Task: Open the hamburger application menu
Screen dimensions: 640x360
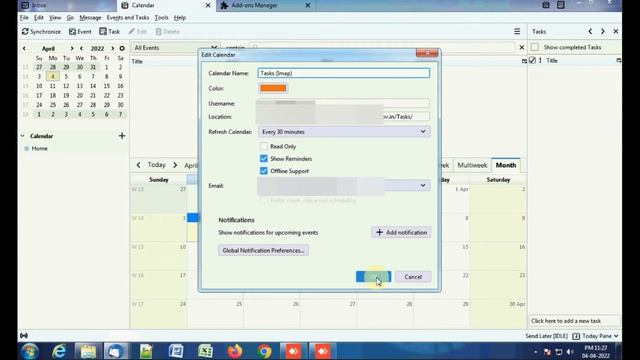Action: pyautogui.click(x=517, y=31)
